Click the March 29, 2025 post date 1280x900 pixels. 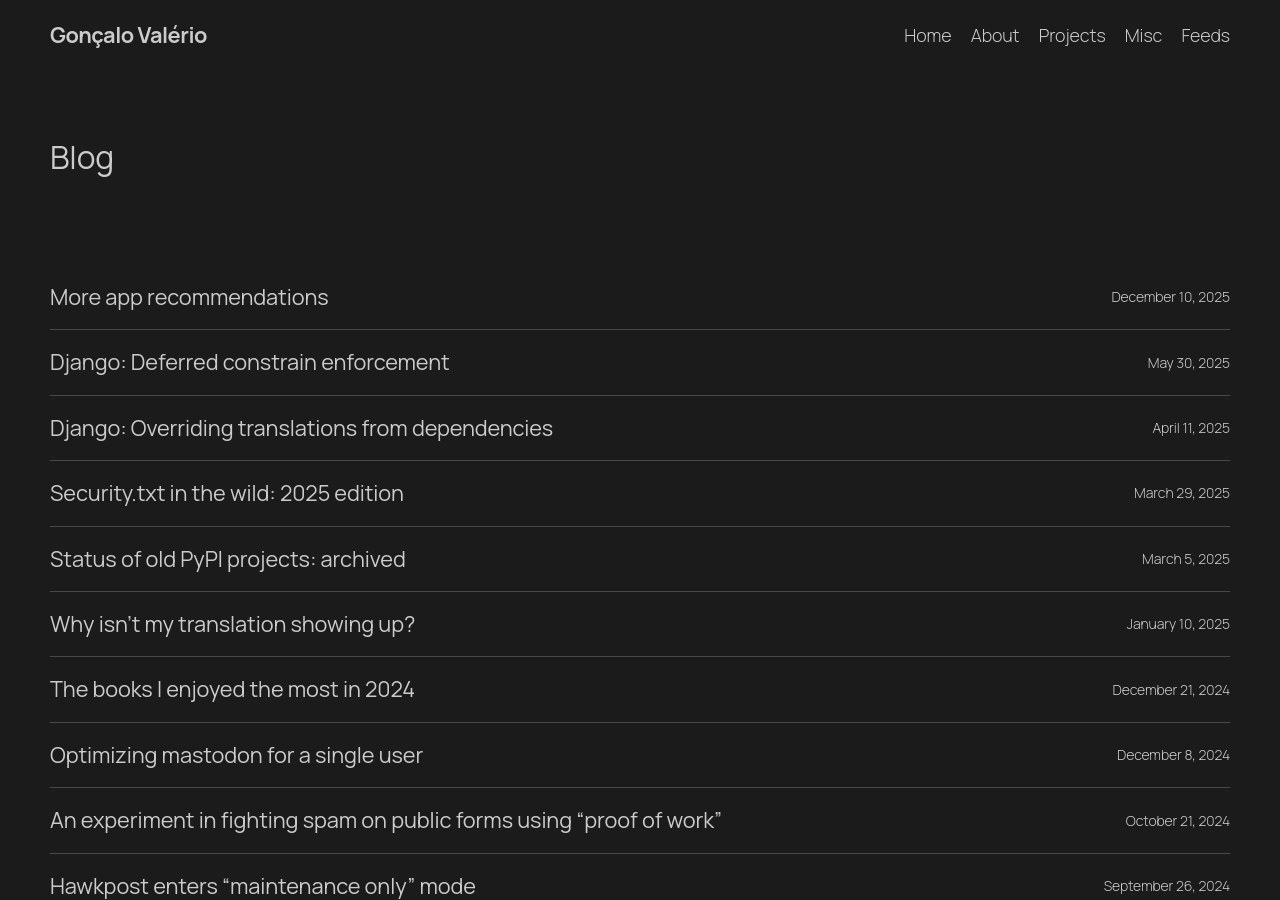[1181, 493]
